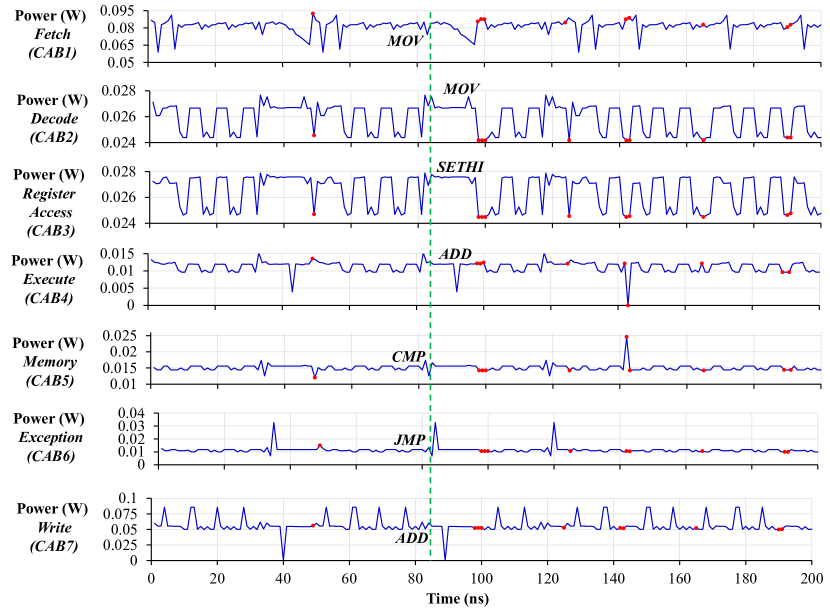
Task: Click the (CAB1) label
Action: pos(52,53)
